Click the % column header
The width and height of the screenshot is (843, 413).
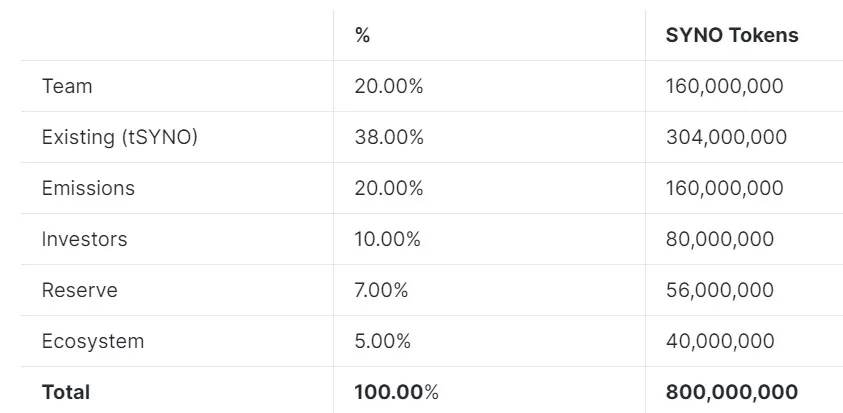click(362, 35)
